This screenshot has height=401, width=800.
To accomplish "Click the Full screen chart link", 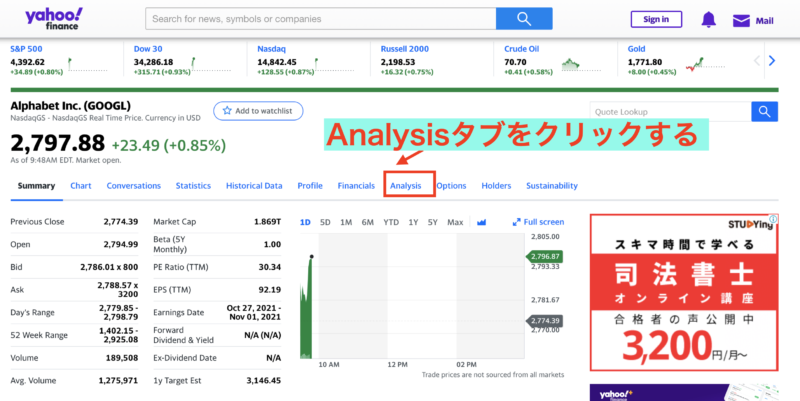I will [x=538, y=222].
